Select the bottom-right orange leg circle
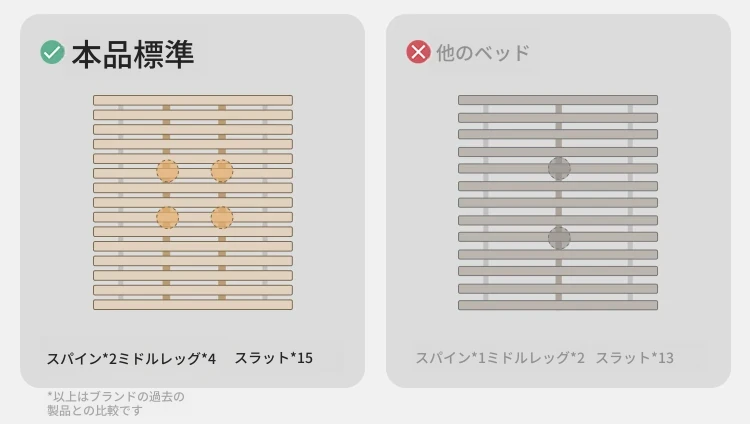The image size is (750, 424). coord(222,217)
